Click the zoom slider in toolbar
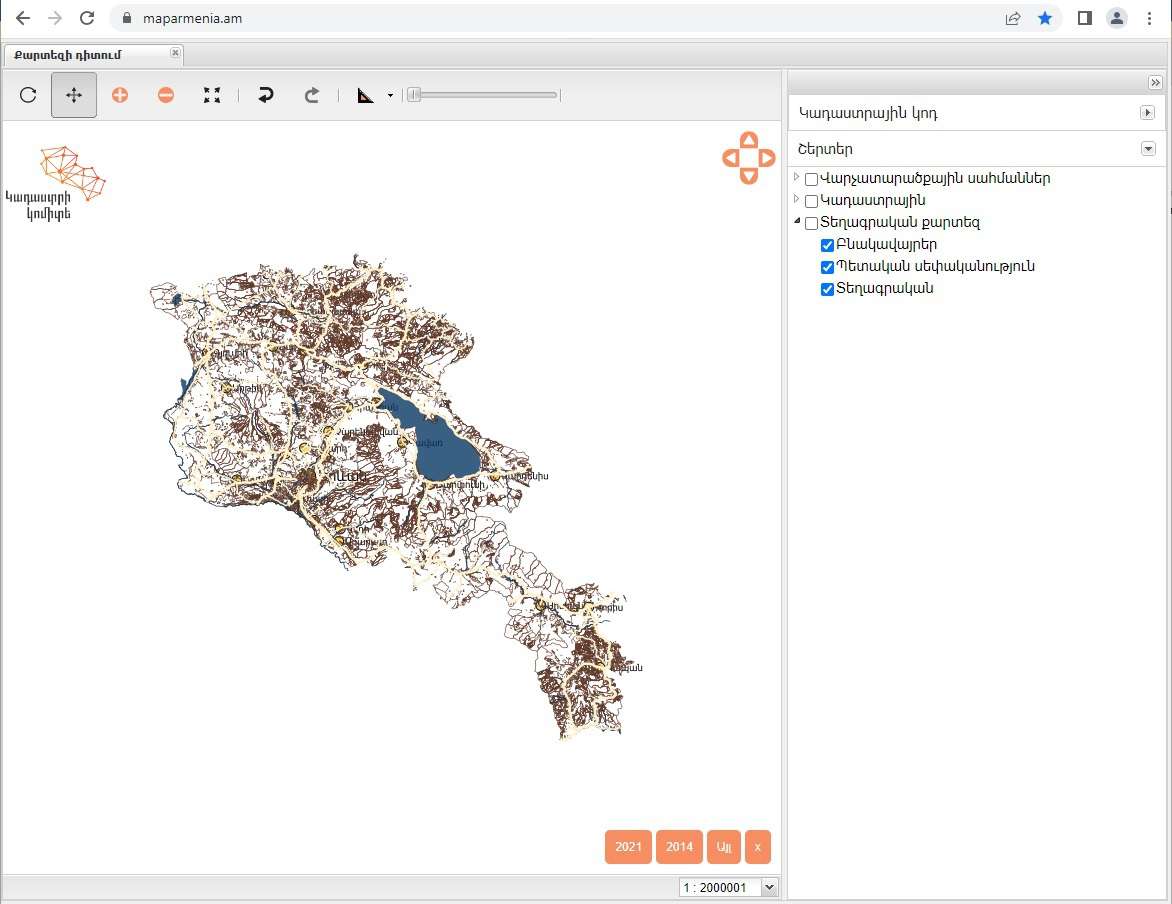 pyautogui.click(x=485, y=95)
